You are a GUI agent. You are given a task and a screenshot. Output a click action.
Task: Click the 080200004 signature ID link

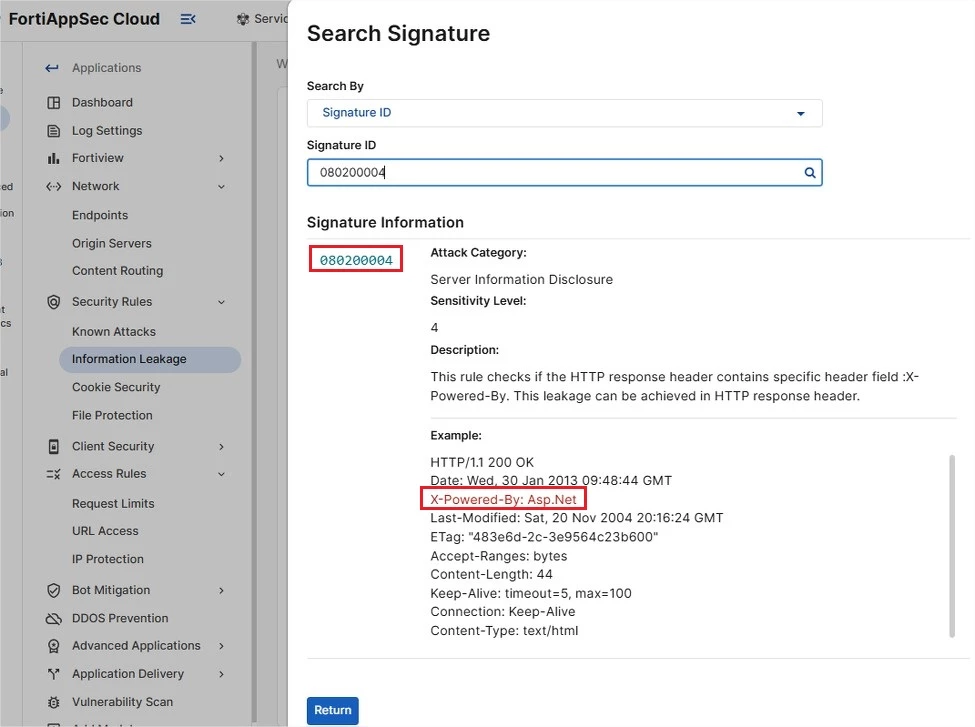[356, 261]
